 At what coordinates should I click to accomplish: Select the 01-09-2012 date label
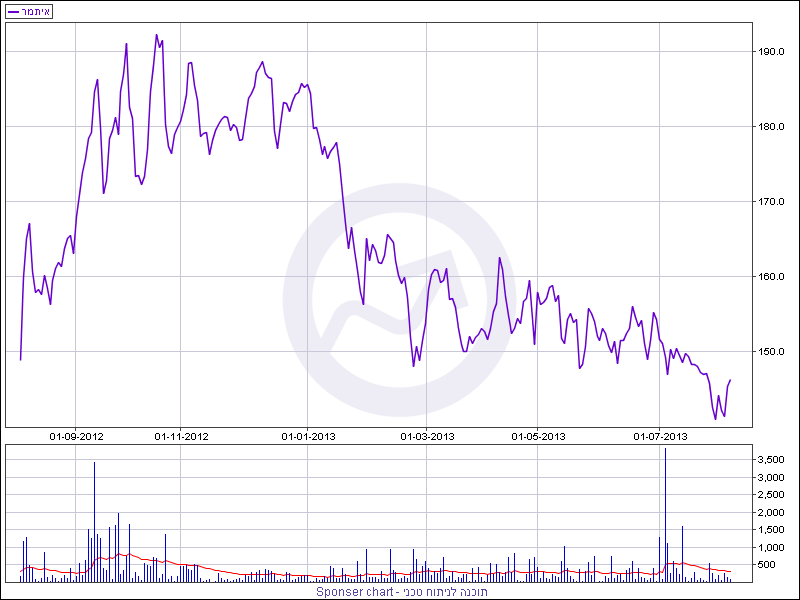[x=77, y=436]
